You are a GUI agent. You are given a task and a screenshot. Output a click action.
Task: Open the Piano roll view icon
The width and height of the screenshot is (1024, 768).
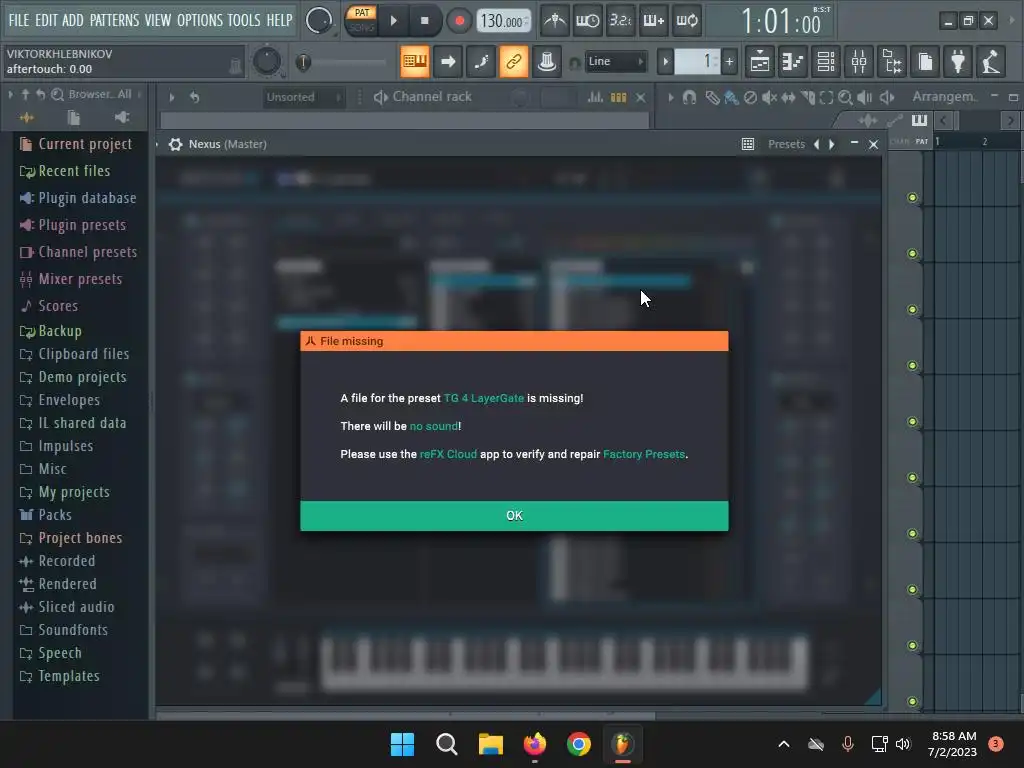pos(792,61)
